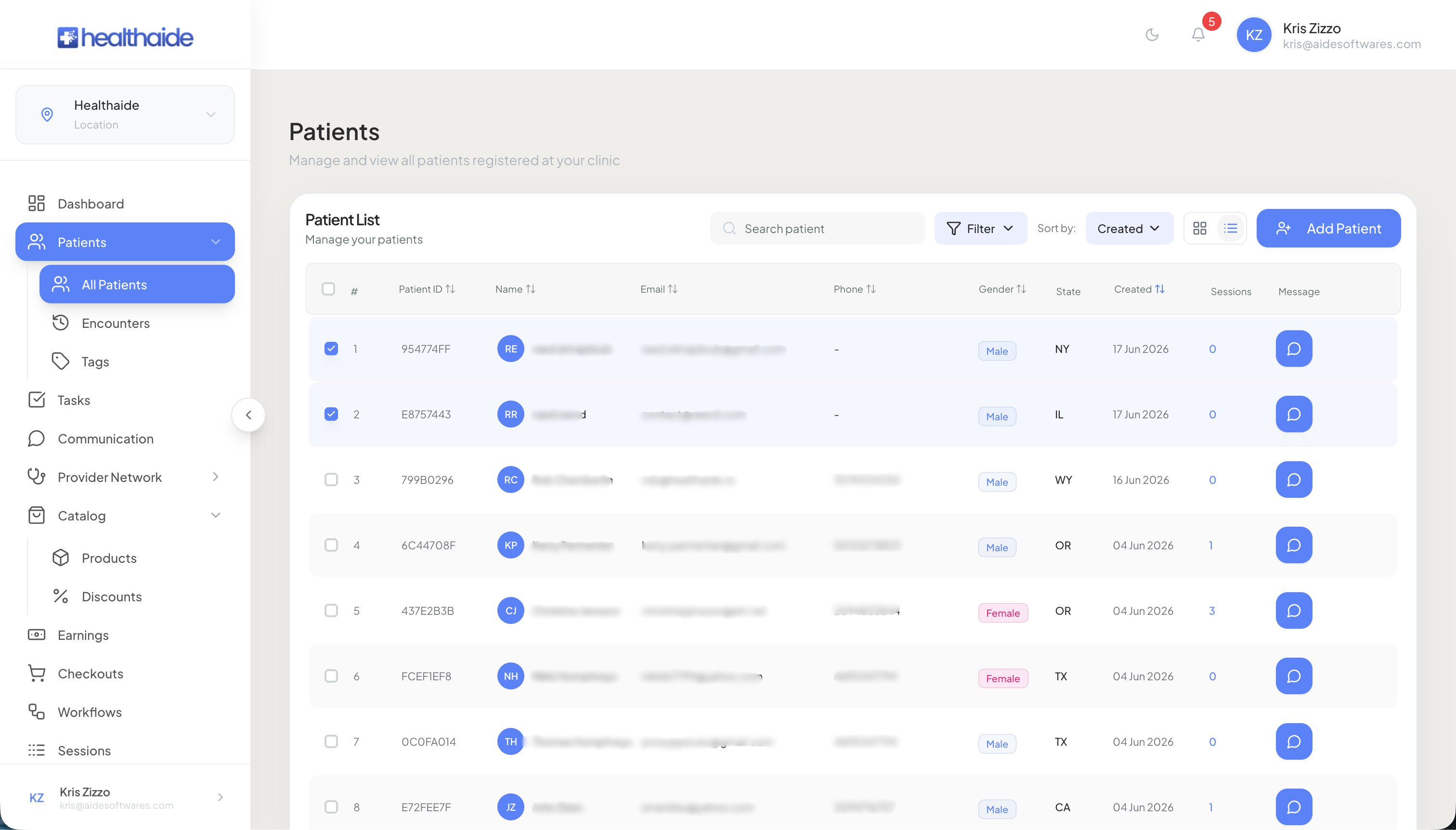The width and height of the screenshot is (1456, 830).
Task: Toggle select-all checkbox in table header
Action: tap(328, 288)
